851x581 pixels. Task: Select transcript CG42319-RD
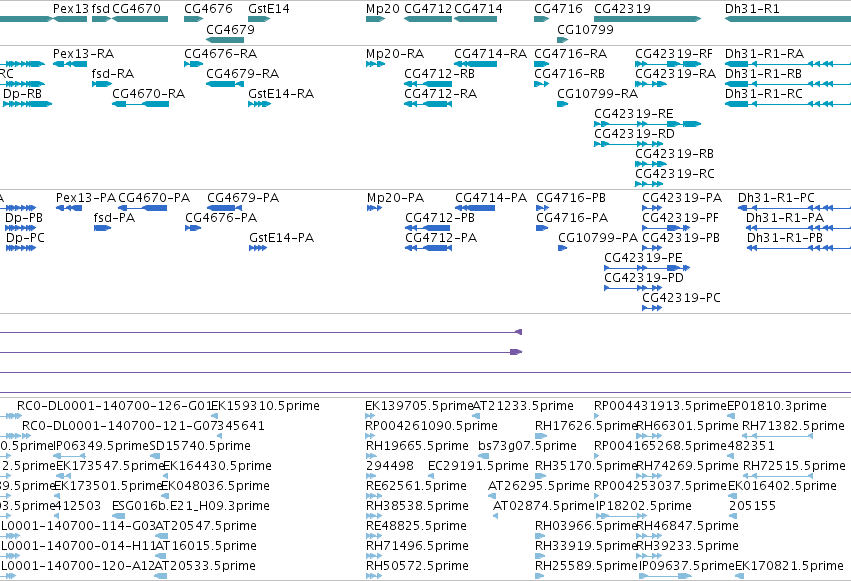click(x=628, y=144)
